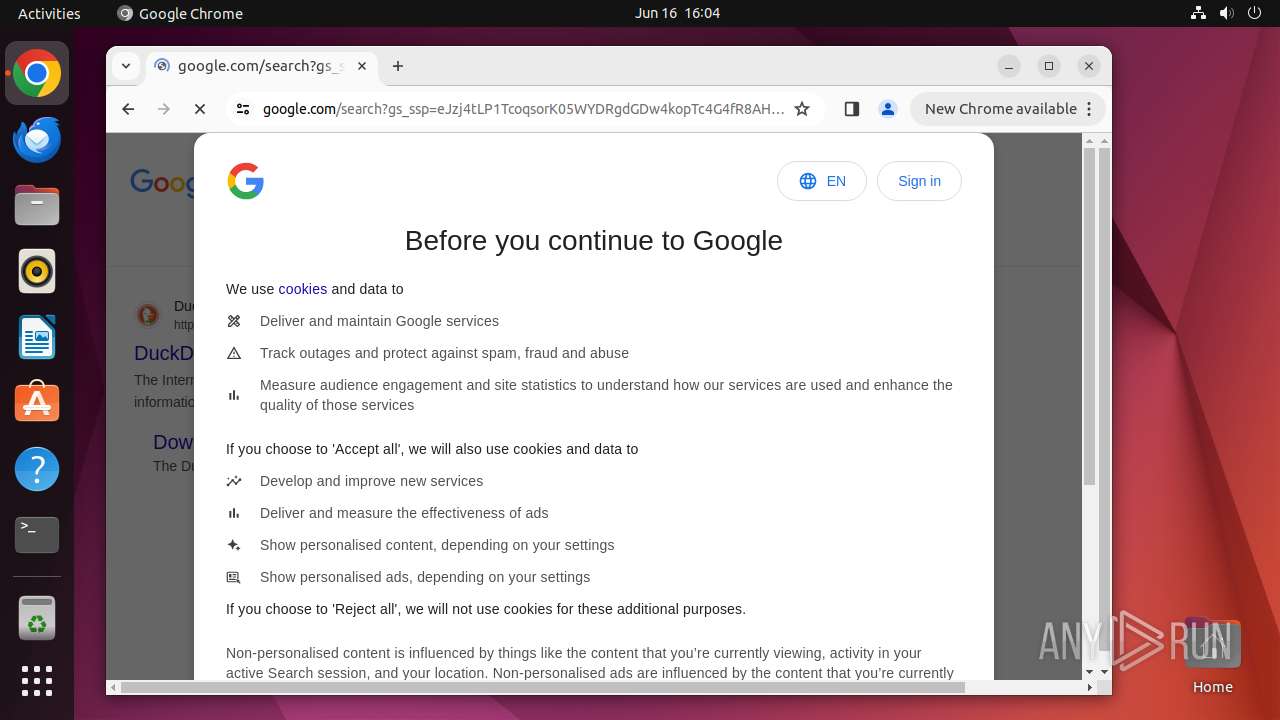Launch LibreOffice Writer from the dock

pyautogui.click(x=37, y=338)
